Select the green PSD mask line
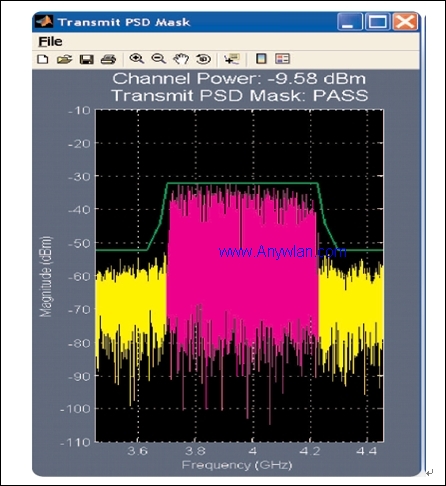Screen dimensions: 446x486 tap(243, 183)
